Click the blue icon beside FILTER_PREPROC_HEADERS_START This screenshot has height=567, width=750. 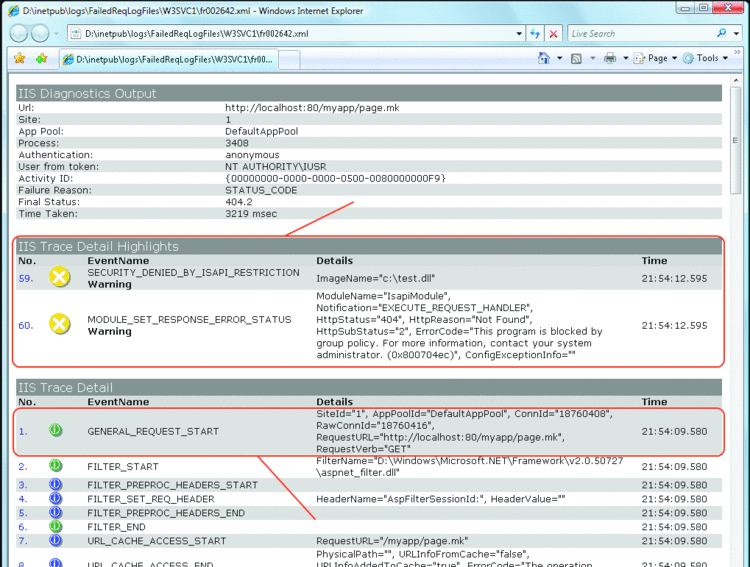tap(55, 484)
